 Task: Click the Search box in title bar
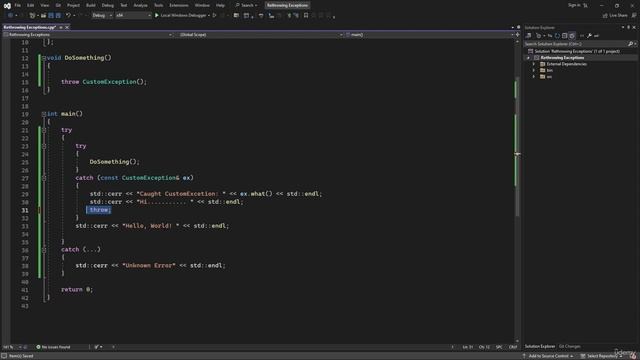click(247, 5)
